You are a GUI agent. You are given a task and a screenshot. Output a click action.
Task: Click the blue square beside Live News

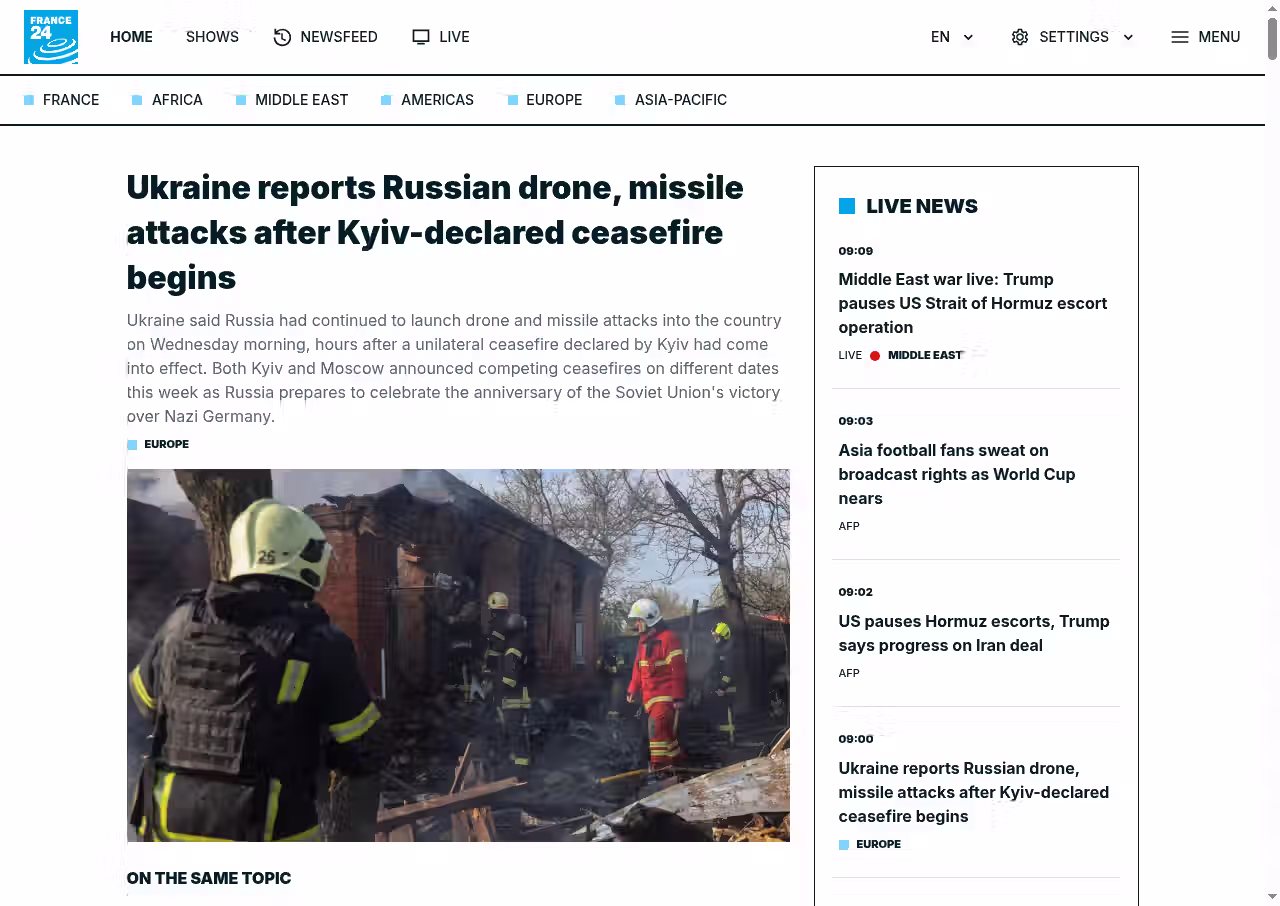847,206
